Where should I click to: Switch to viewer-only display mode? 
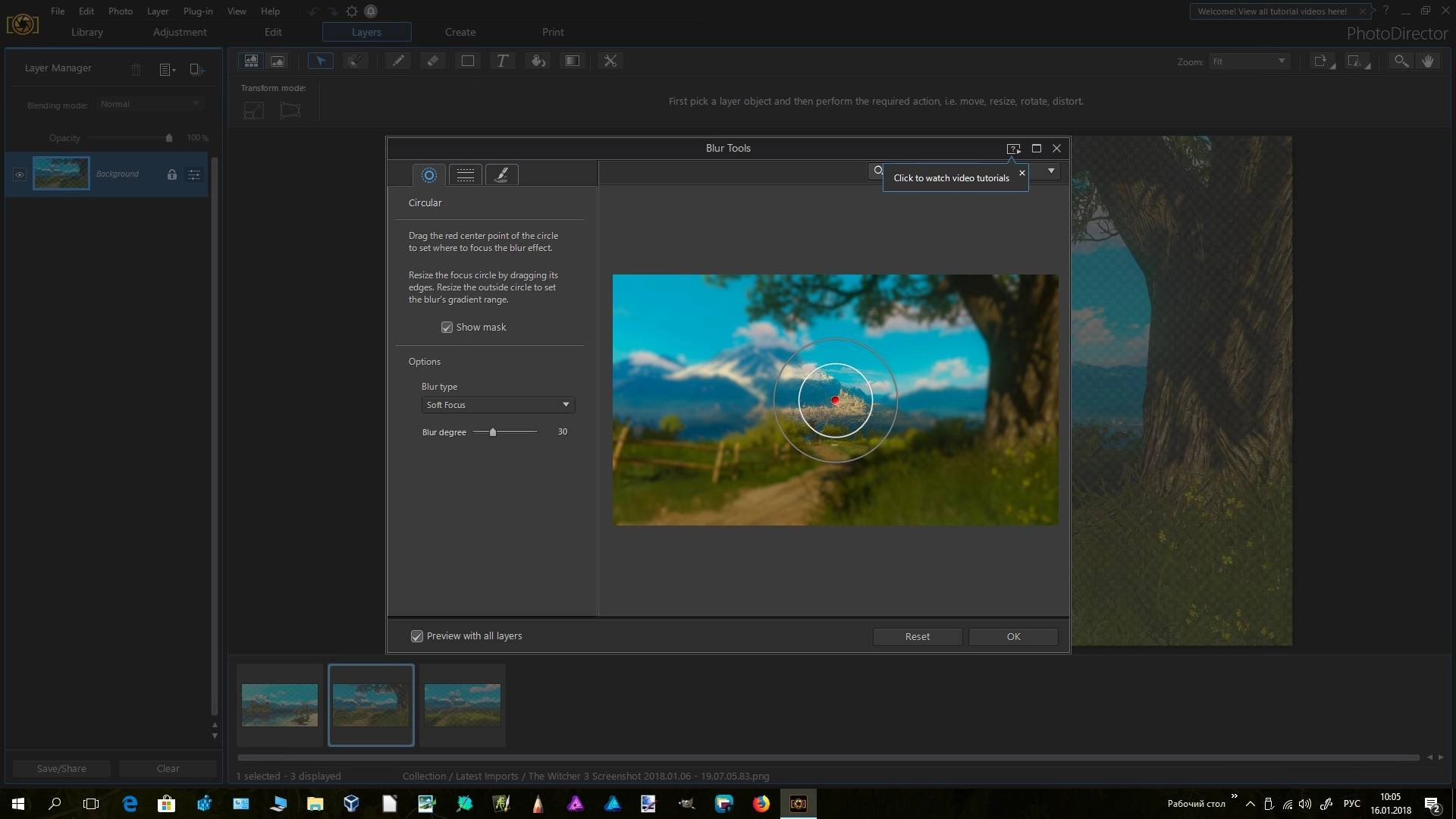[x=278, y=61]
